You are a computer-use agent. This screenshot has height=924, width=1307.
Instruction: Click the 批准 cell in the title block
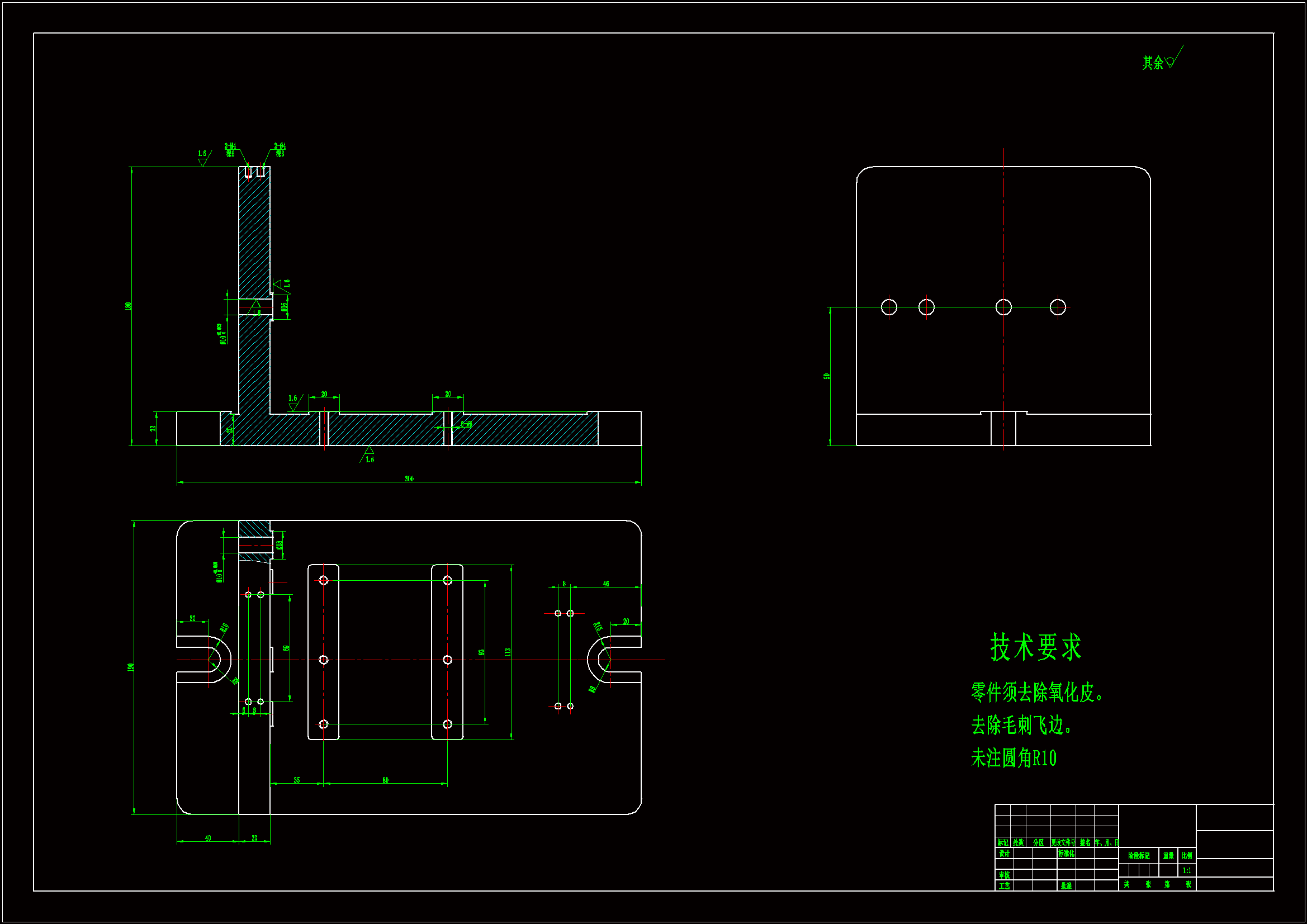[x=1066, y=886]
